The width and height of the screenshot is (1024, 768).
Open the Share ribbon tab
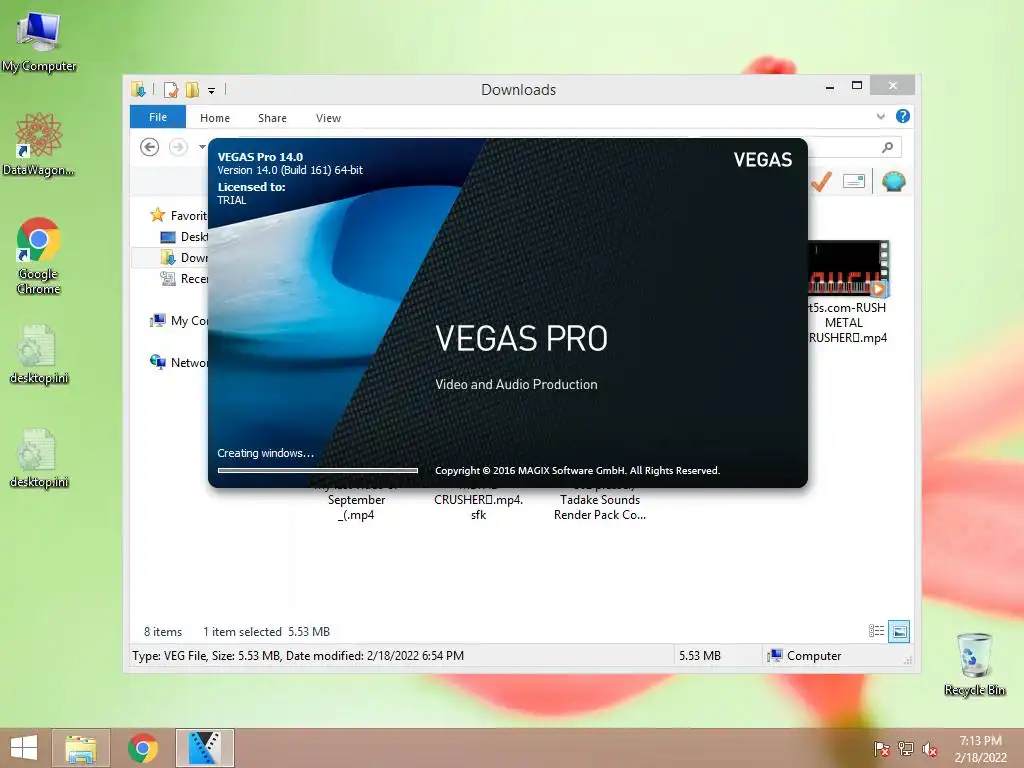pyautogui.click(x=272, y=118)
